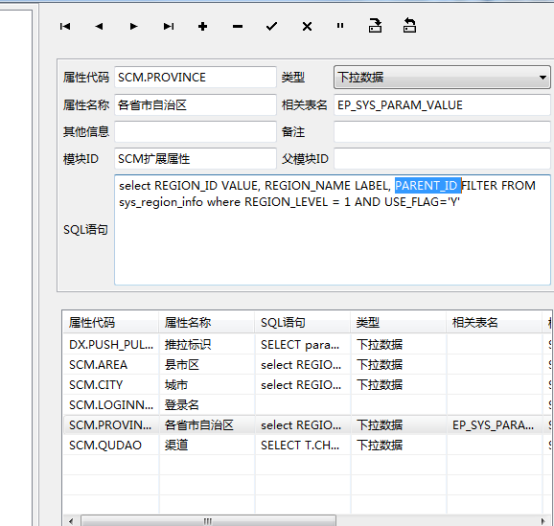554x526 pixels.
Task: Click the quotation-mark toolbar icon
Action: tap(340, 25)
